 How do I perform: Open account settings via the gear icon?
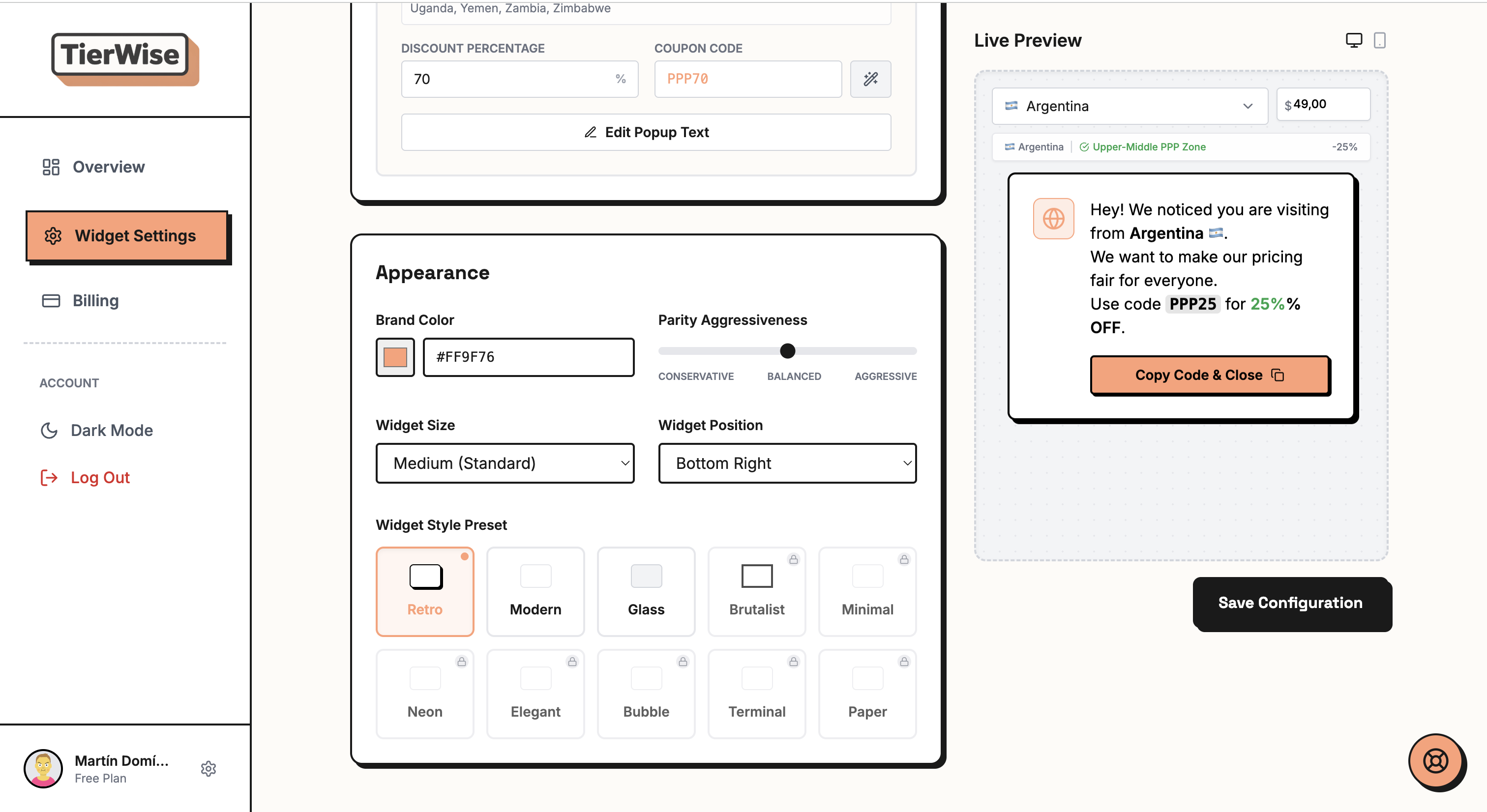click(208, 768)
